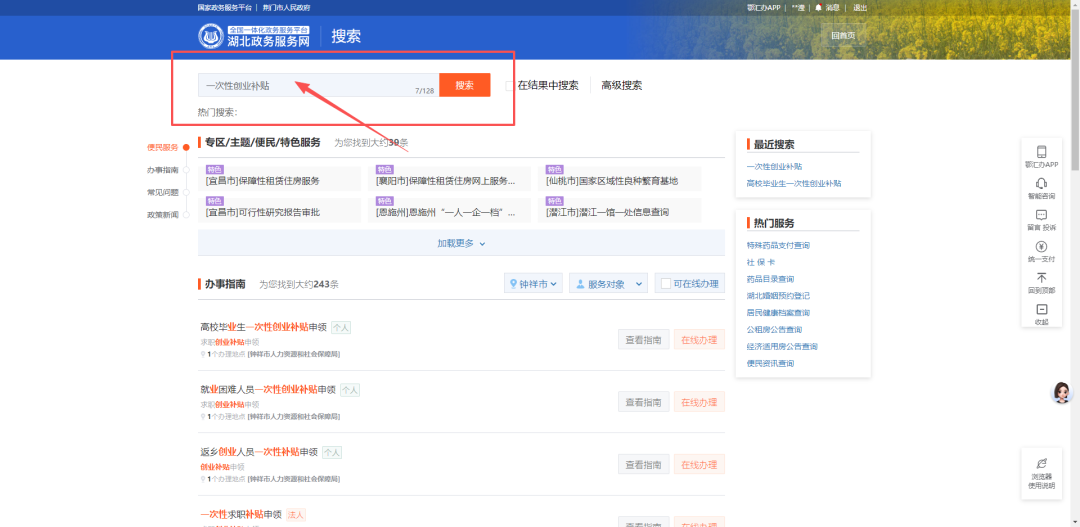Select the 便民服务 timeline dot
The height and width of the screenshot is (527, 1080).
186,147
